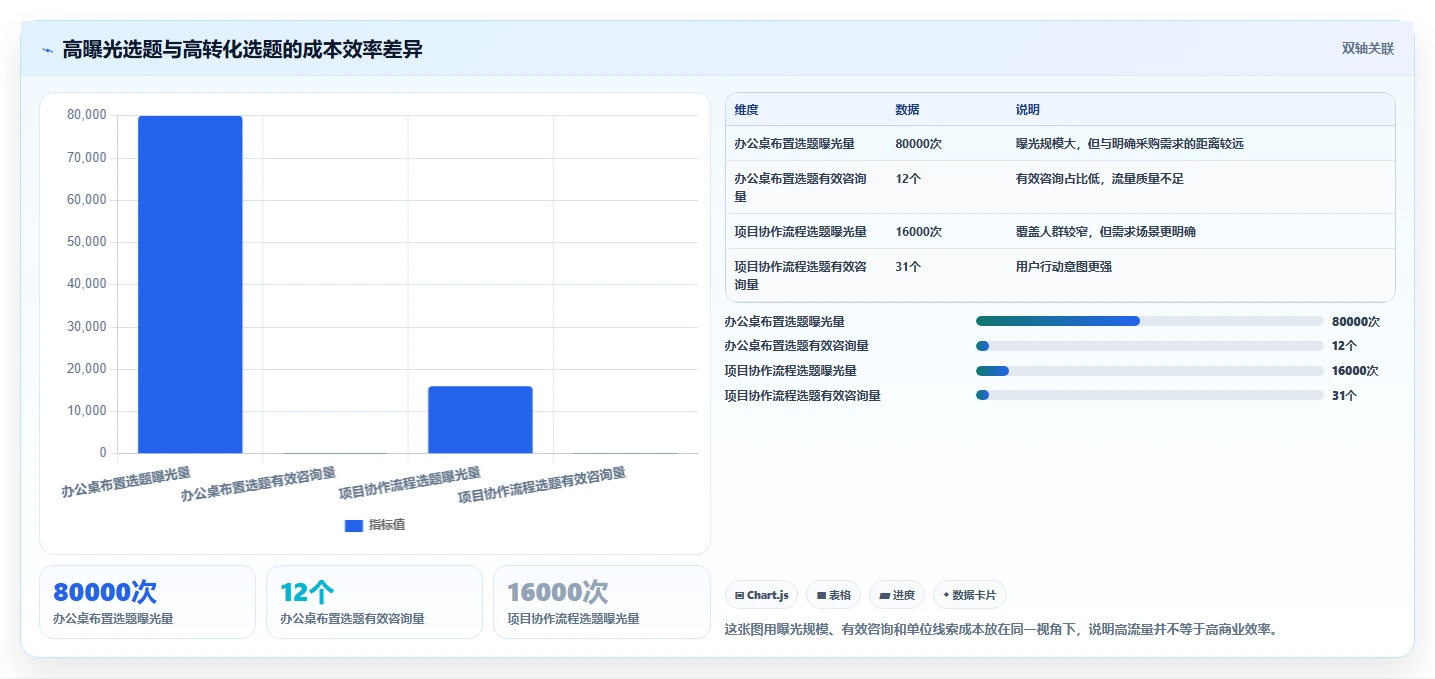
Task: Click progress value 80000次 at right
Action: coord(1356,321)
